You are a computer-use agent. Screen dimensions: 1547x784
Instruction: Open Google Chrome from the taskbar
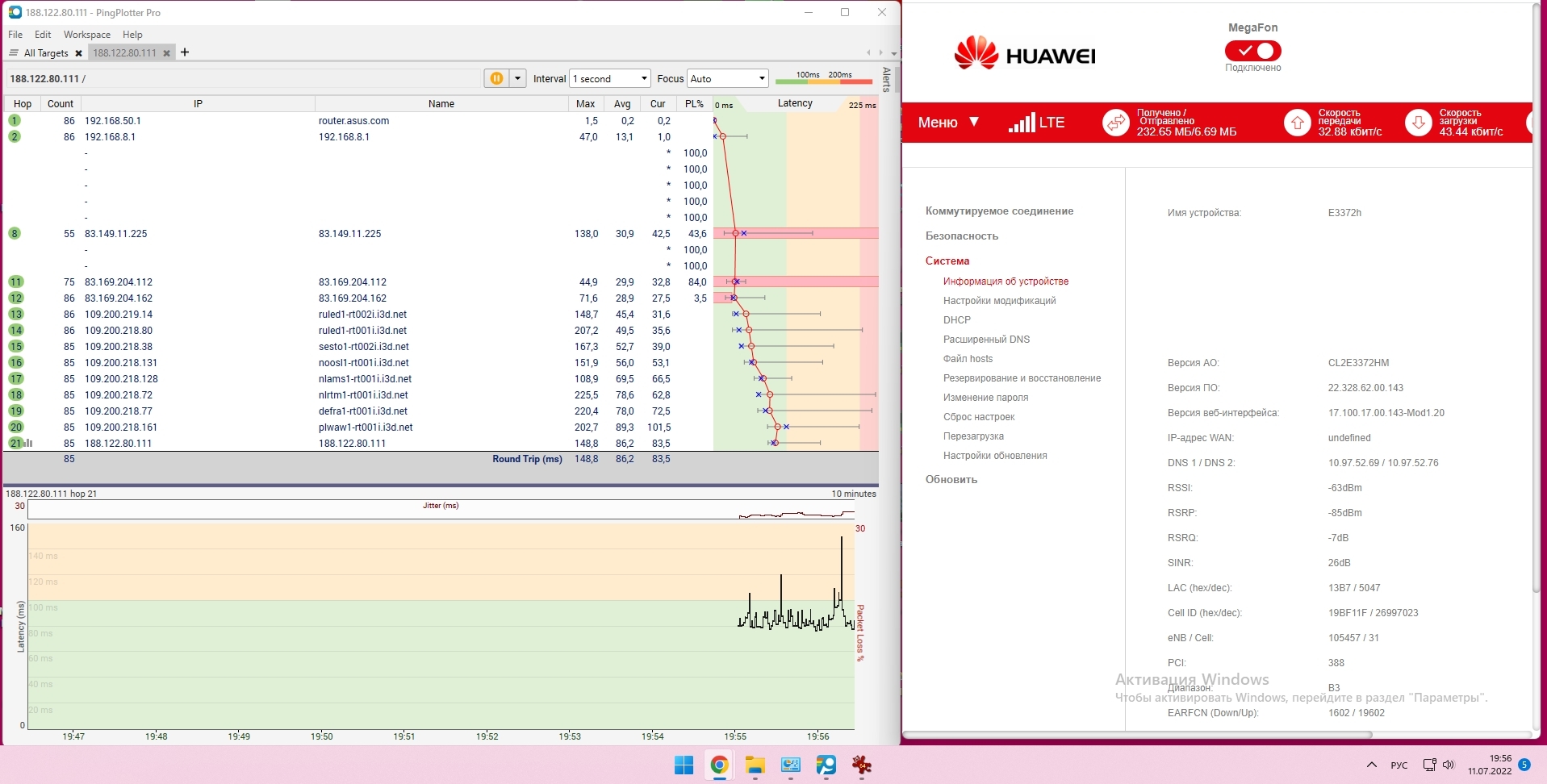pos(719,765)
